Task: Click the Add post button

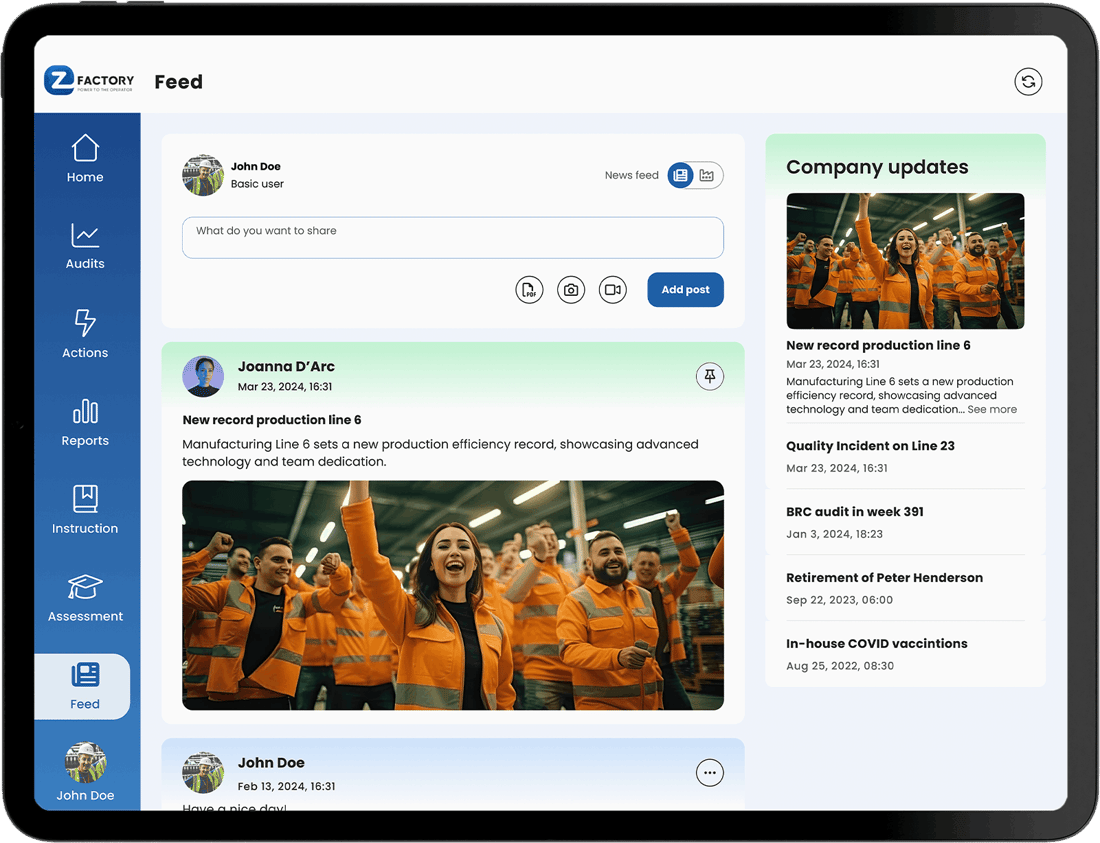Action: pos(685,290)
